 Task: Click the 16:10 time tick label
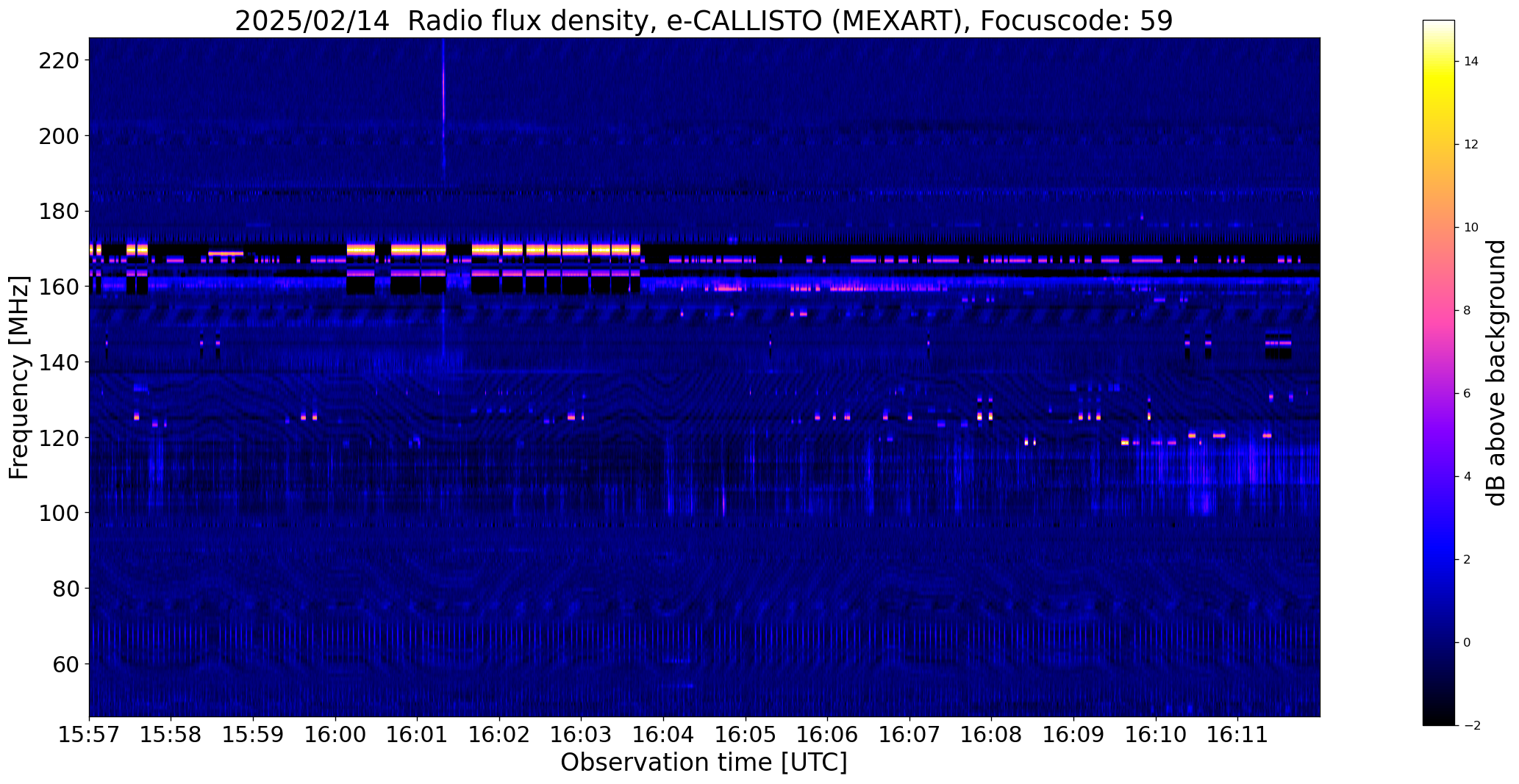pyautogui.click(x=1156, y=735)
